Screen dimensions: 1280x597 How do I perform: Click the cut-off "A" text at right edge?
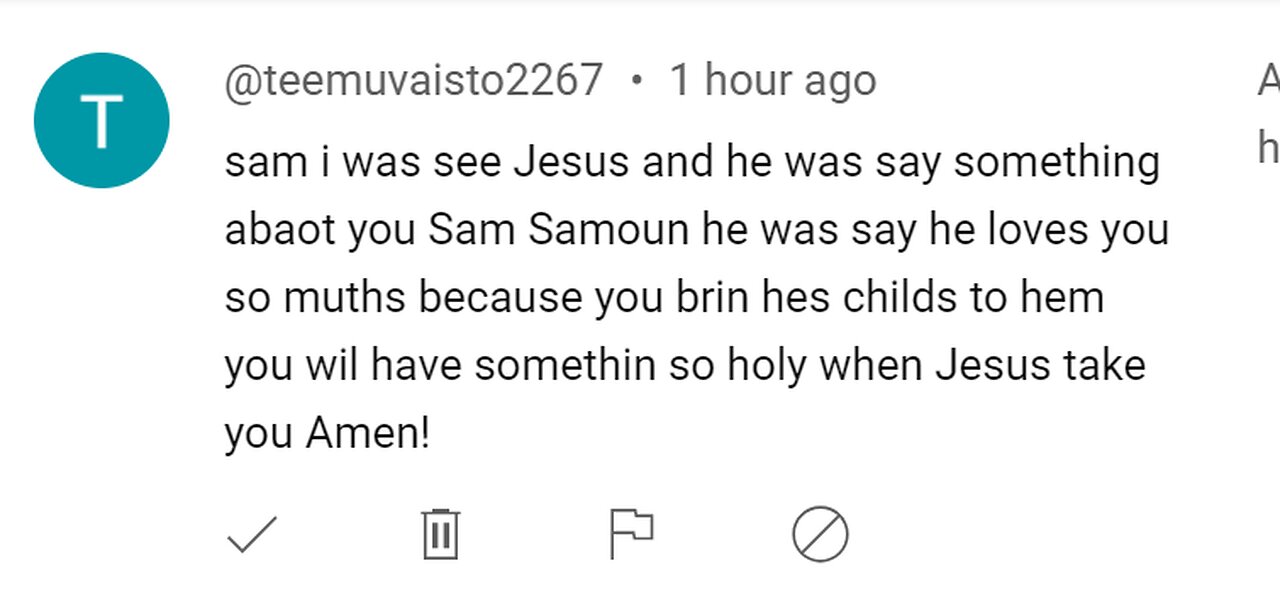click(x=1268, y=80)
